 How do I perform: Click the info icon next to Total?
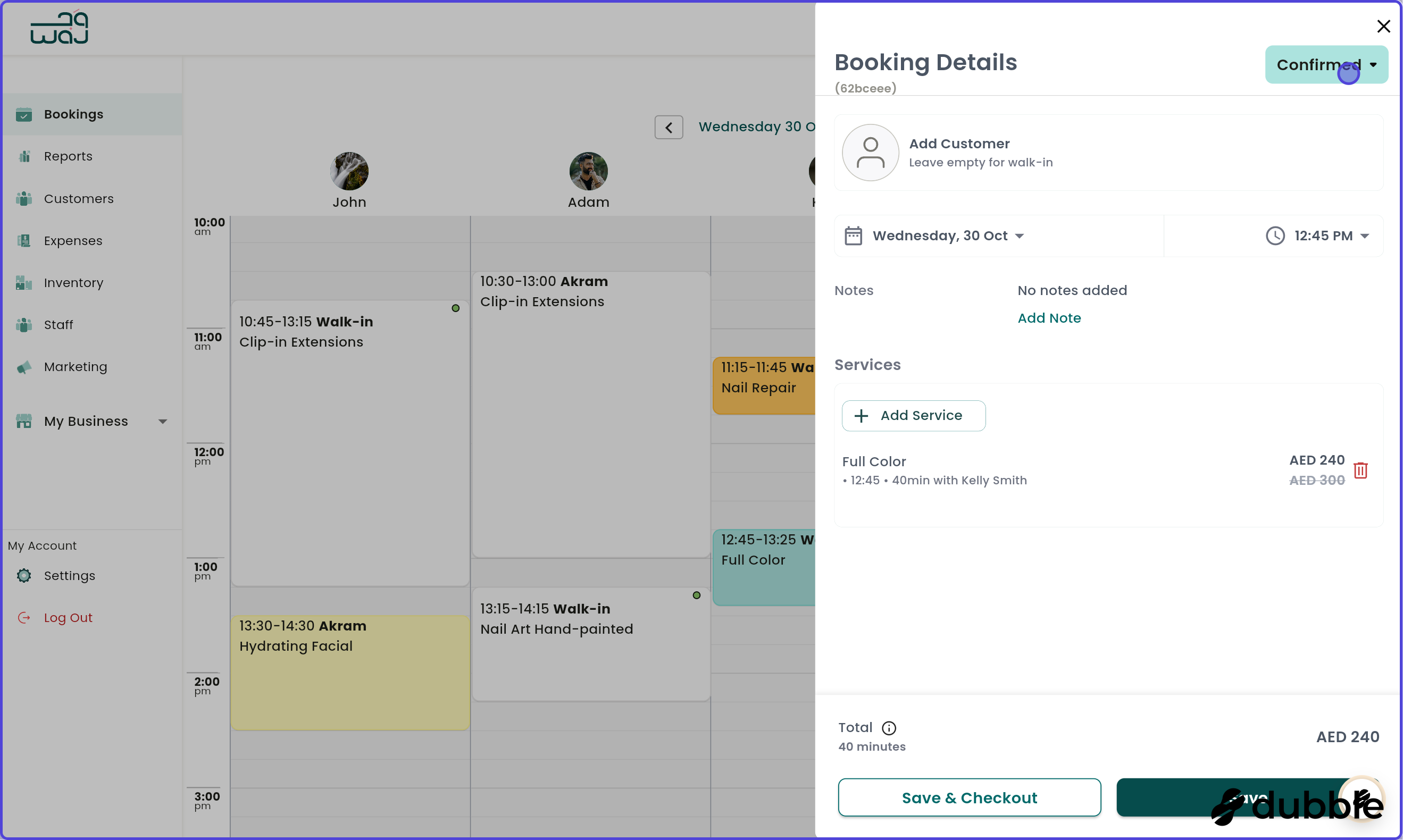889,728
